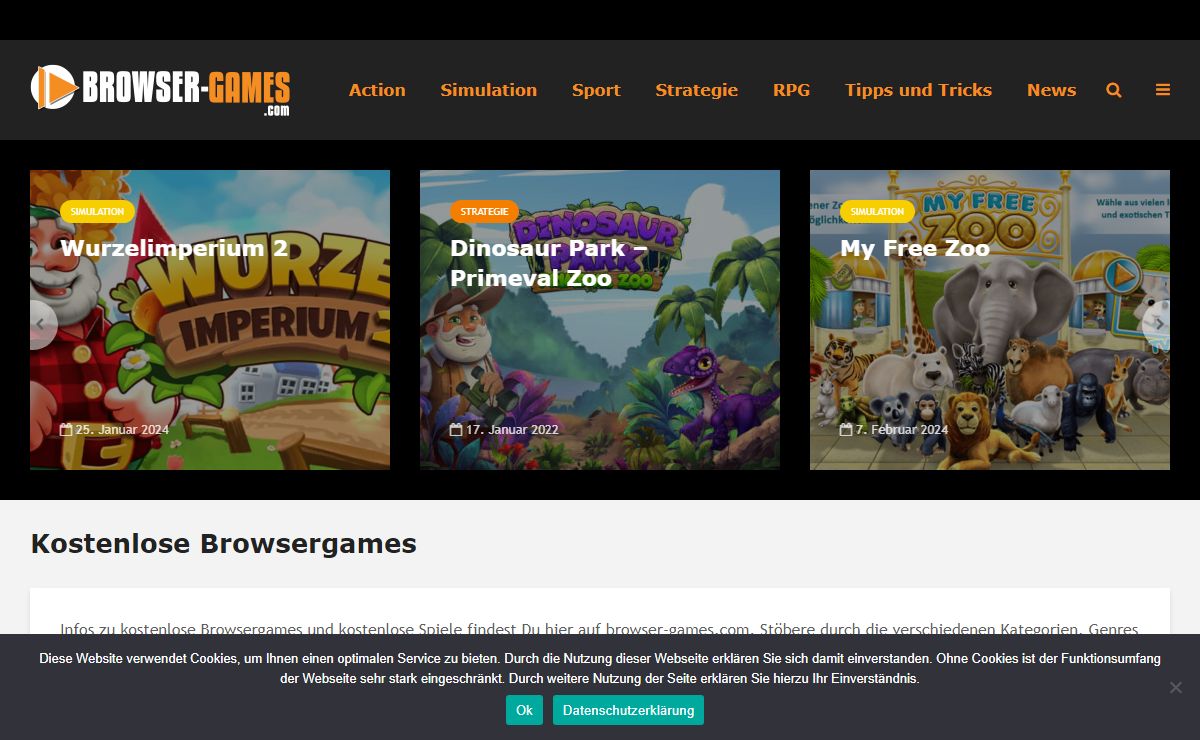This screenshot has width=1200, height=740.
Task: Open the Datenschutzerklärung button
Action: tap(628, 710)
